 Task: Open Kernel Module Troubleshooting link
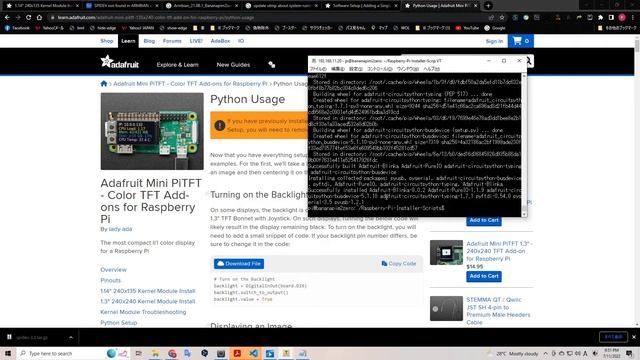point(143,312)
